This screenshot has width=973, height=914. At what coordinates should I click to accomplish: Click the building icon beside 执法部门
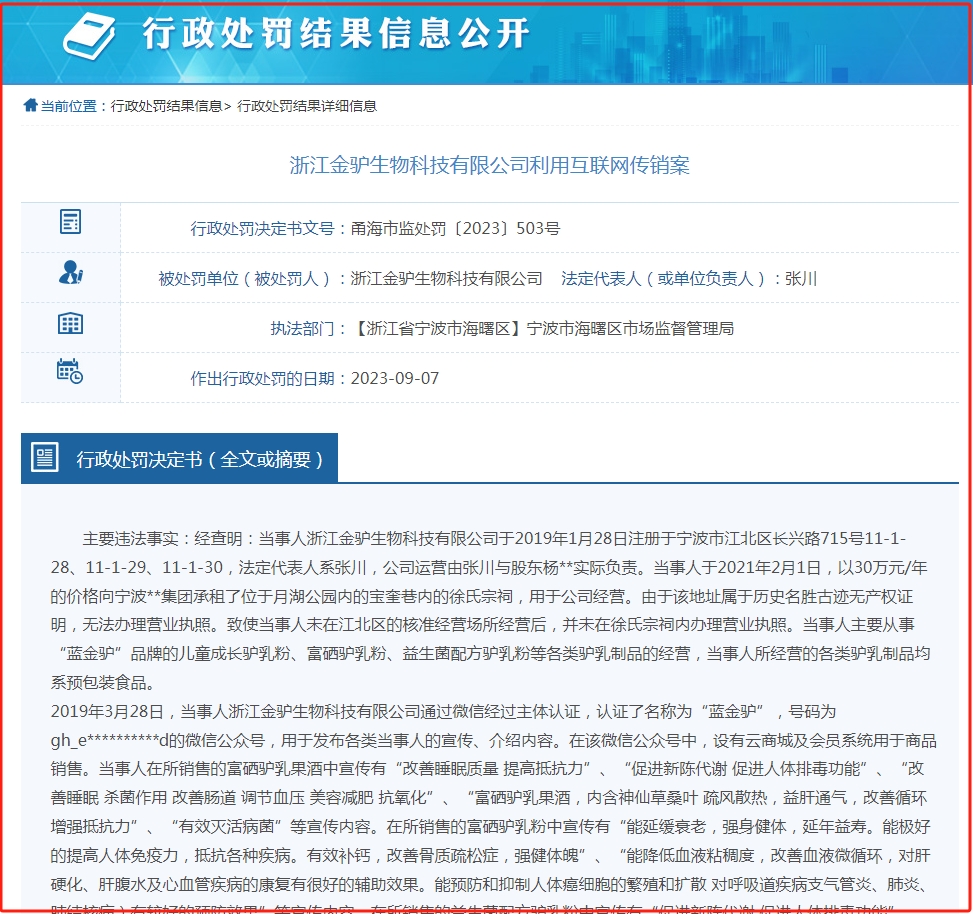tap(70, 323)
